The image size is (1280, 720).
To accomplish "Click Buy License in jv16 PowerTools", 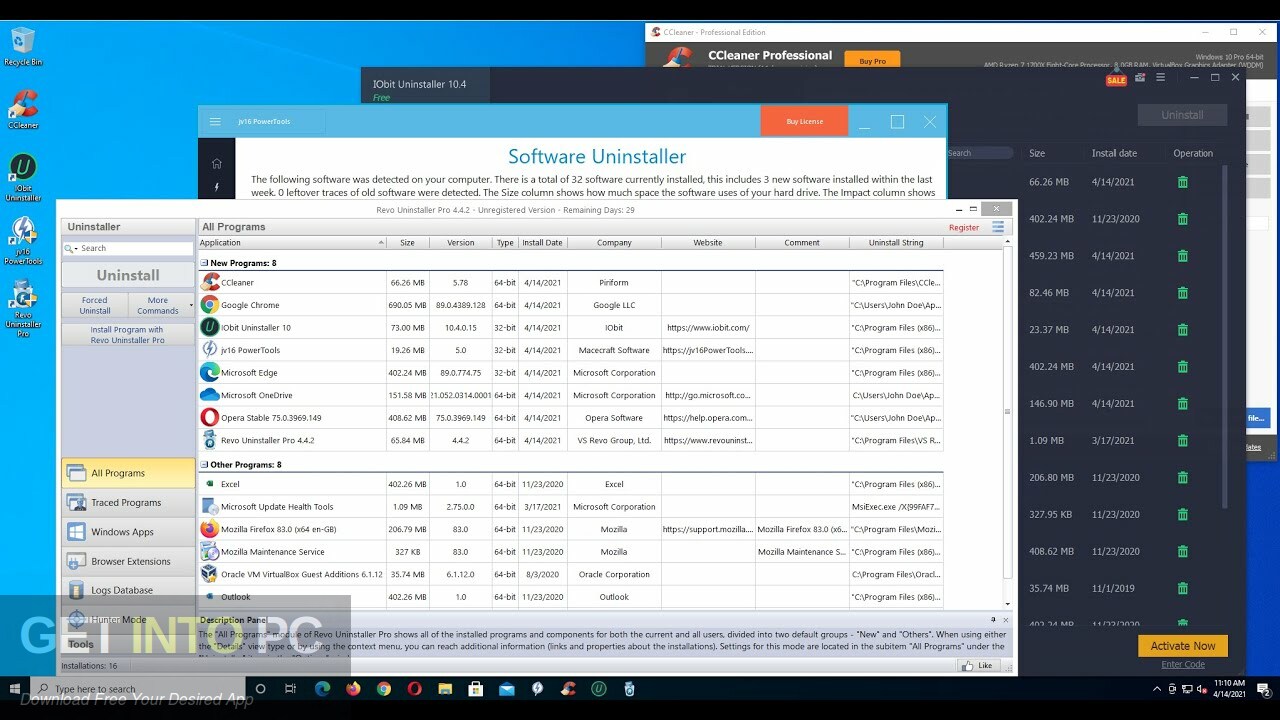I will pos(804,121).
